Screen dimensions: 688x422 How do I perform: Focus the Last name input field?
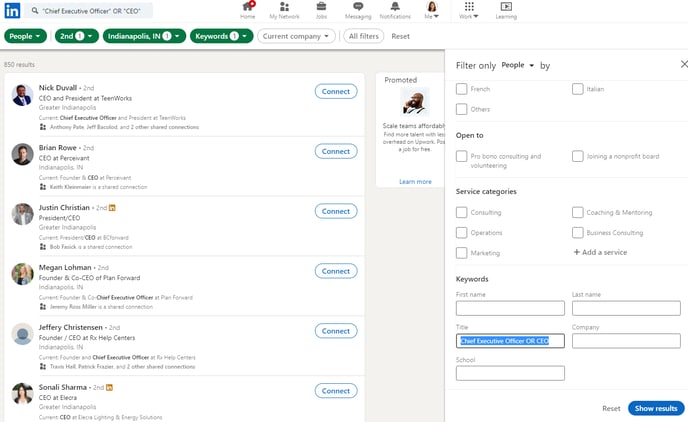(626, 308)
